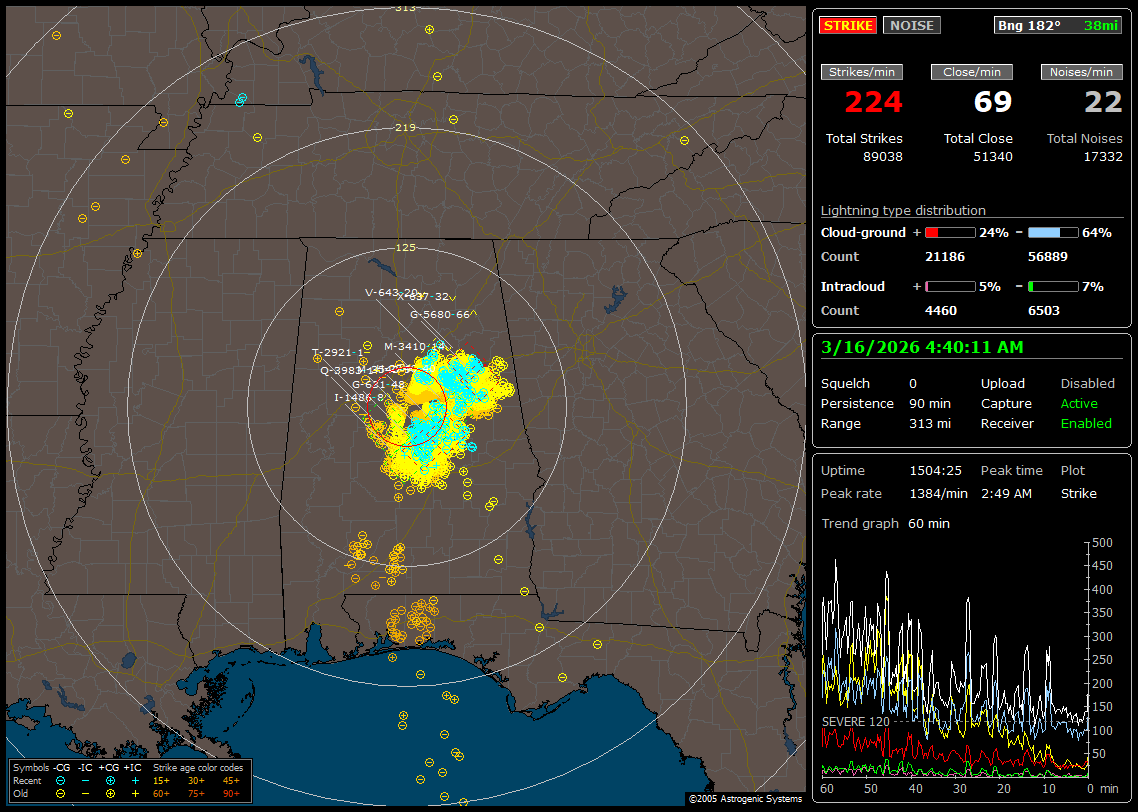The image size is (1138, 812).
Task: Click the Strikes/min rate header
Action: [862, 72]
